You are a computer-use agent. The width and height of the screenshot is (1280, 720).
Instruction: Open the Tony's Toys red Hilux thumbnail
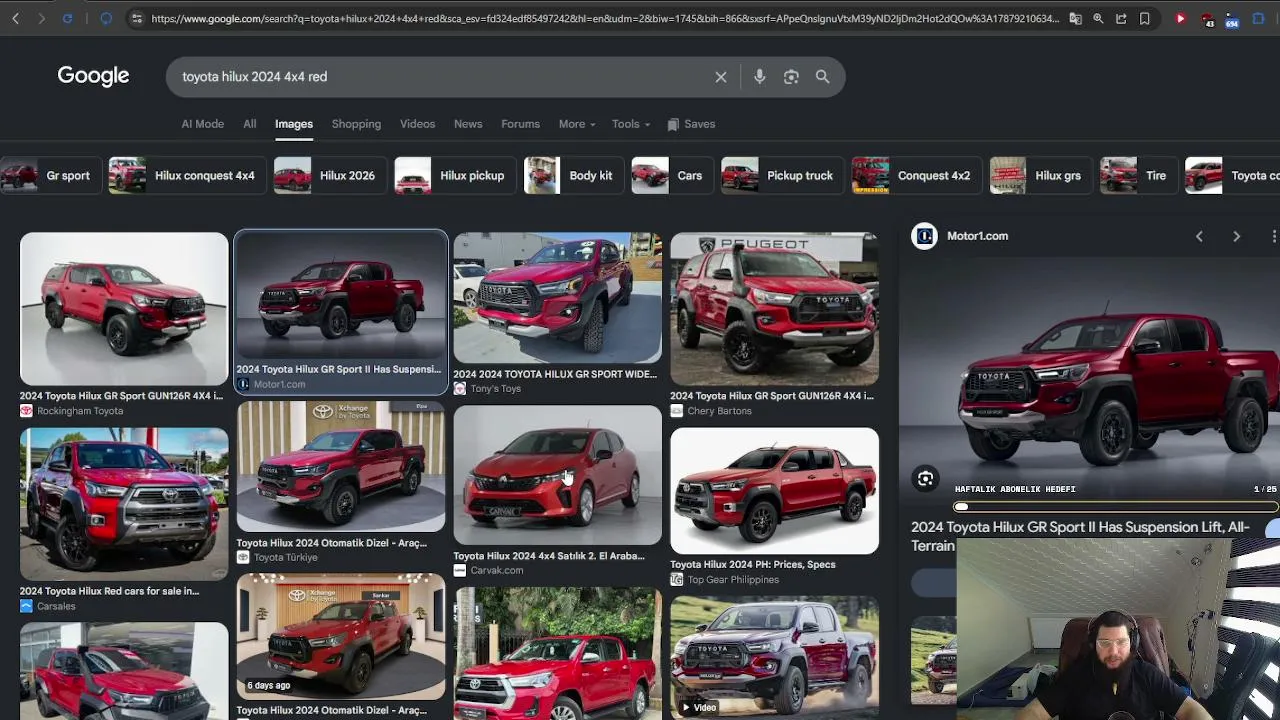click(557, 298)
